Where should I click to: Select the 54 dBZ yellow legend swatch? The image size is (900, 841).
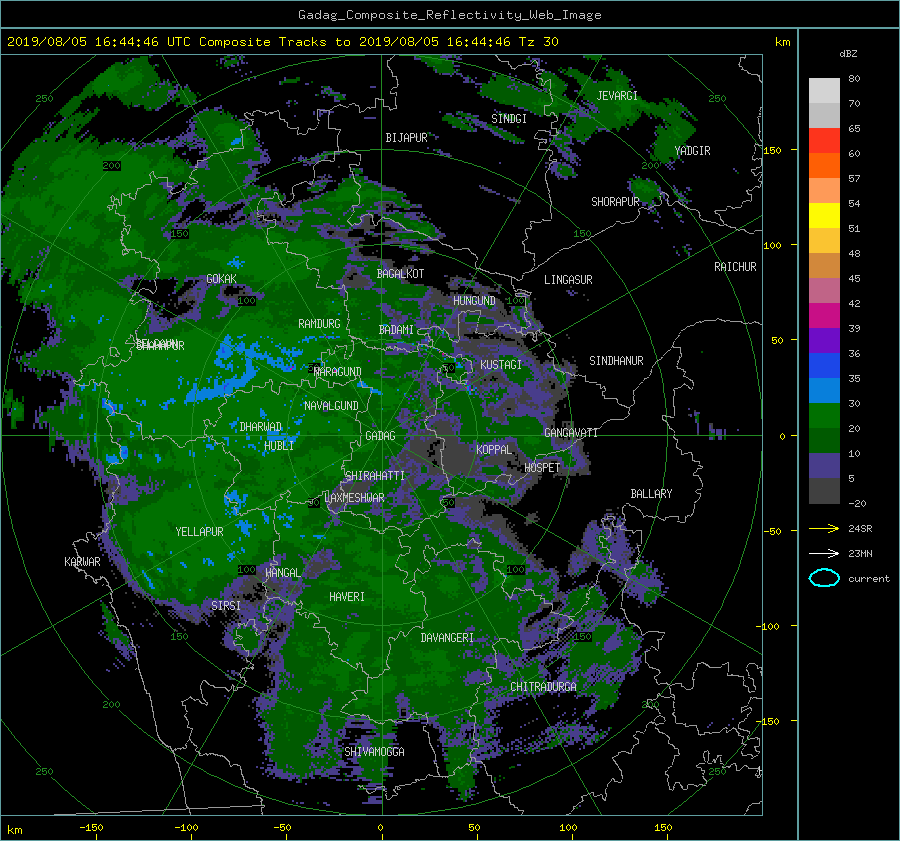(824, 216)
